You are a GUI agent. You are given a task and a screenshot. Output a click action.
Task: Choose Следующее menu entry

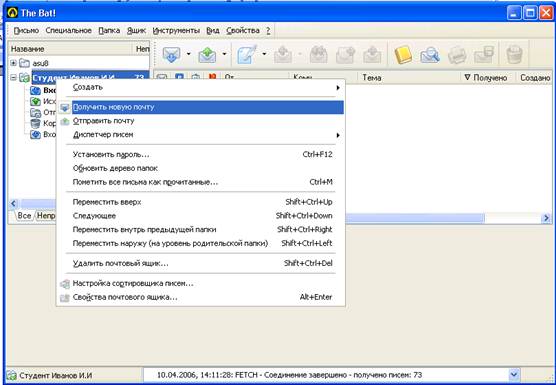pyautogui.click(x=201, y=216)
